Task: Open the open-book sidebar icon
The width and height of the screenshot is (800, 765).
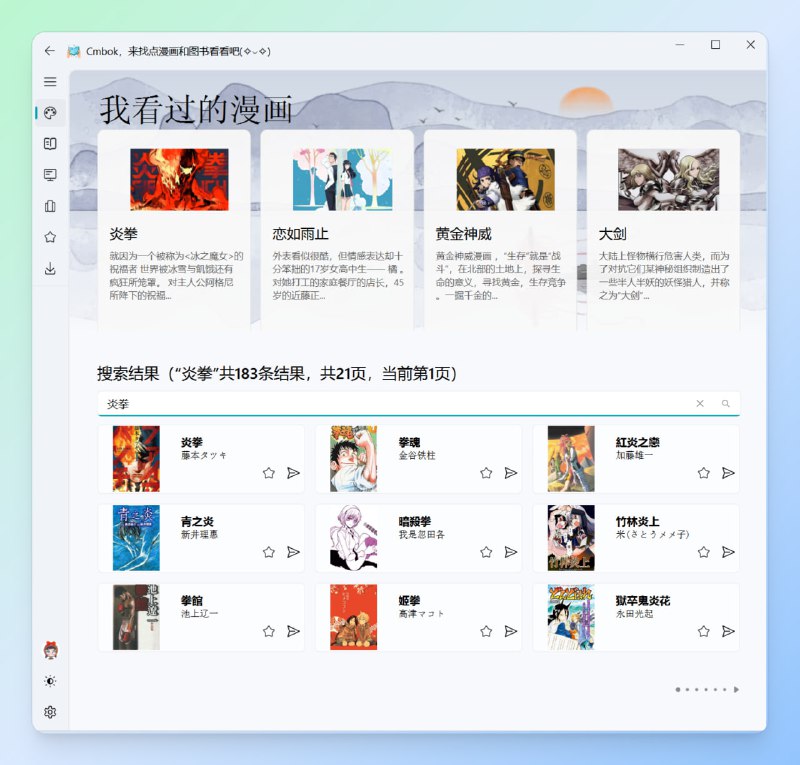Action: [x=50, y=144]
